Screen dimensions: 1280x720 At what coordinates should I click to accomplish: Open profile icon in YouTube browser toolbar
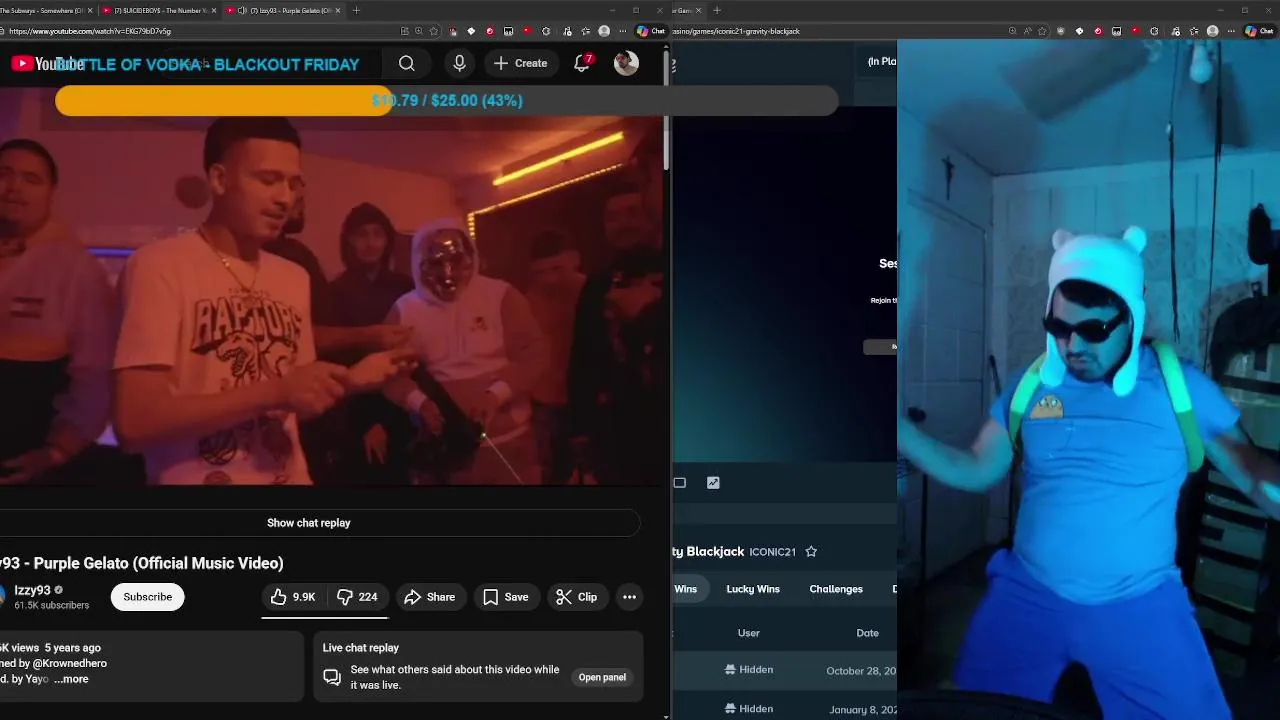(x=604, y=31)
